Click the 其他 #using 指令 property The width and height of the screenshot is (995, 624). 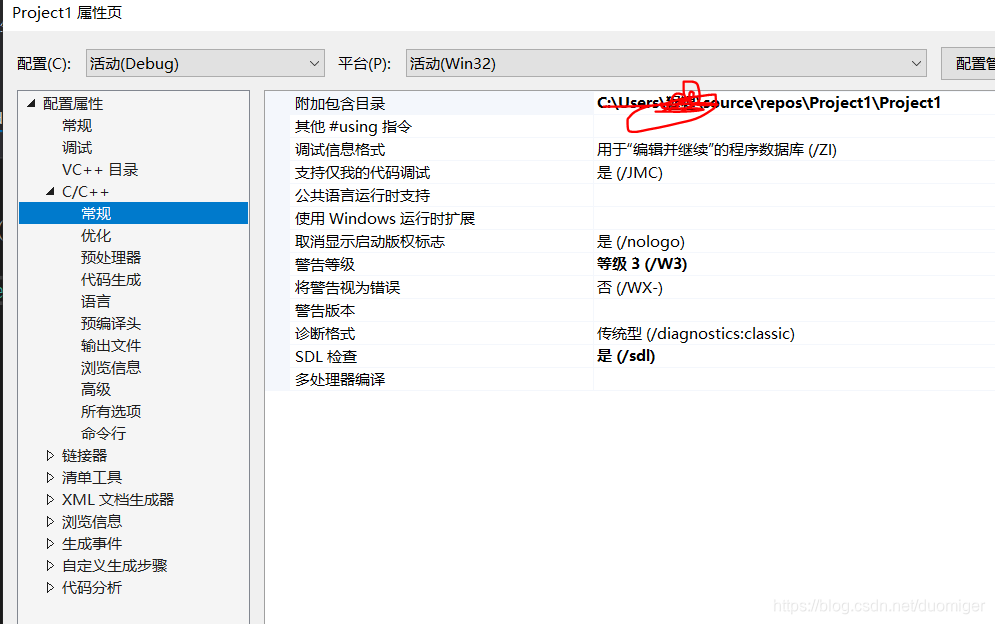pyautogui.click(x=353, y=126)
